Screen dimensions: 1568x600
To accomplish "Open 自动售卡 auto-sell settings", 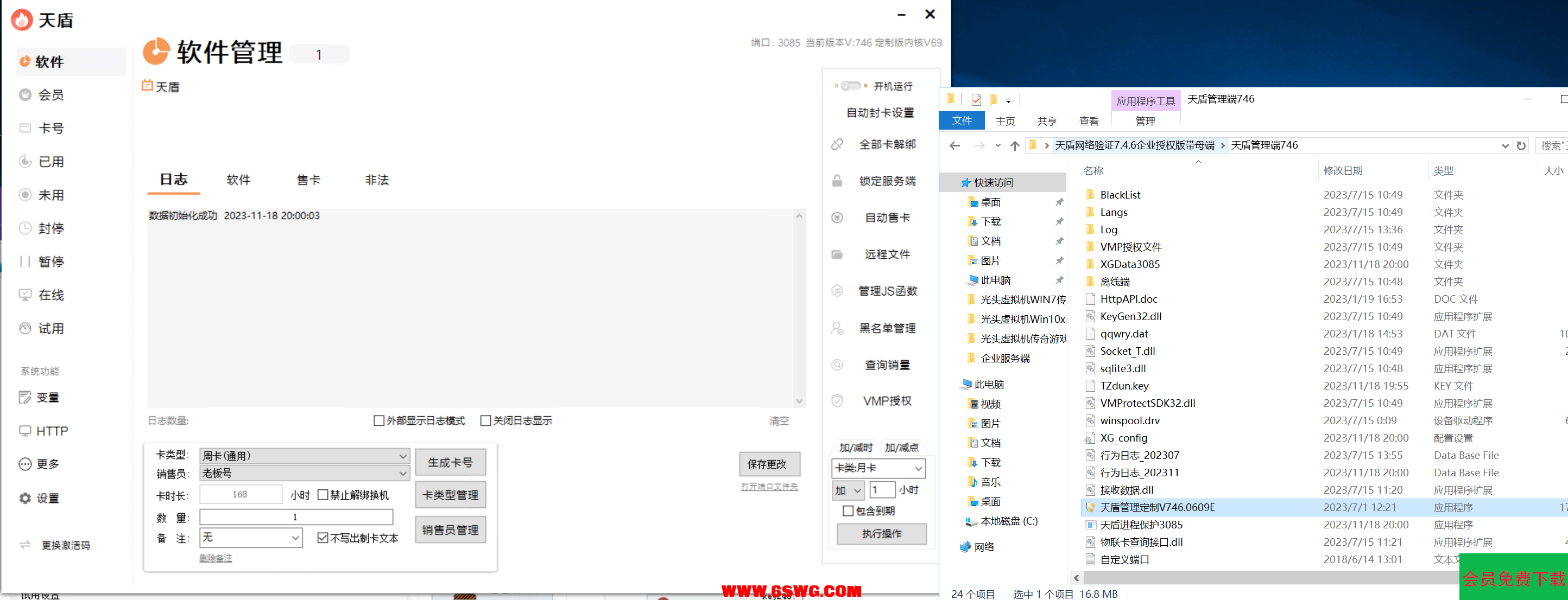I will coord(887,218).
